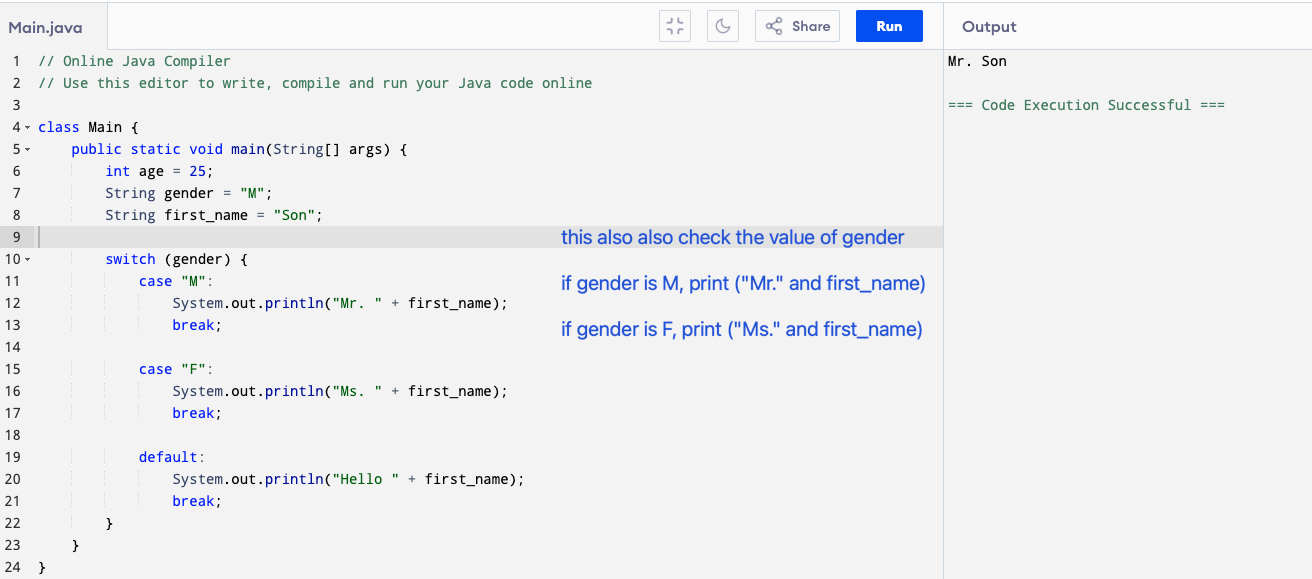Click the "Hello " println statement
Screen dimensions: 1312x579
click(x=347, y=479)
